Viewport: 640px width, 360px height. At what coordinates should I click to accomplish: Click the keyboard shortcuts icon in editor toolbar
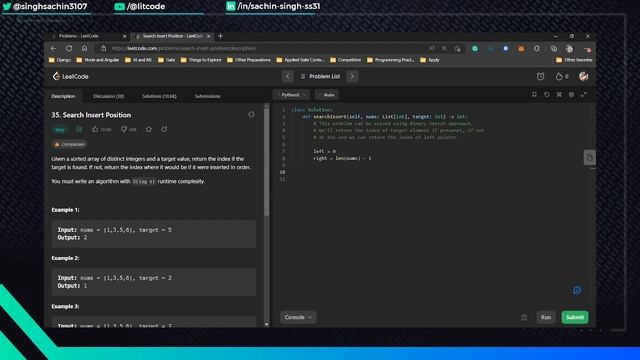click(x=559, y=95)
